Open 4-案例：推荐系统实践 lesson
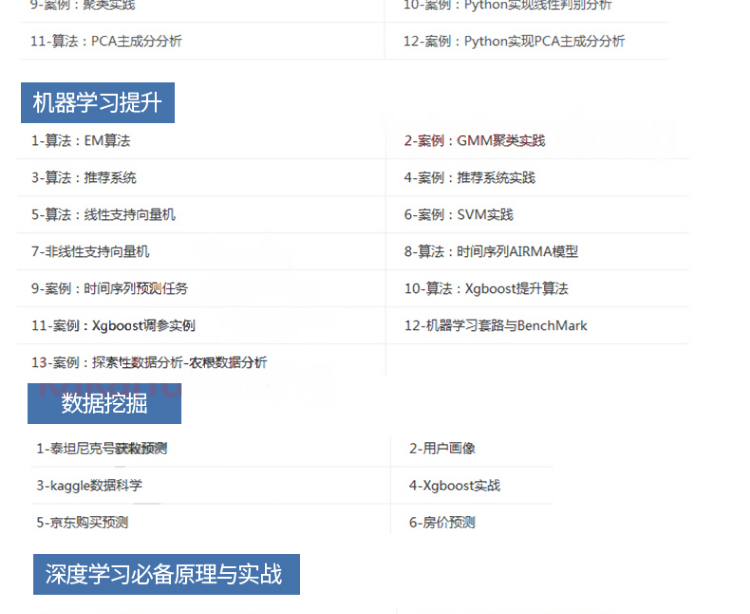Image resolution: width=750 pixels, height=614 pixels. tap(470, 178)
